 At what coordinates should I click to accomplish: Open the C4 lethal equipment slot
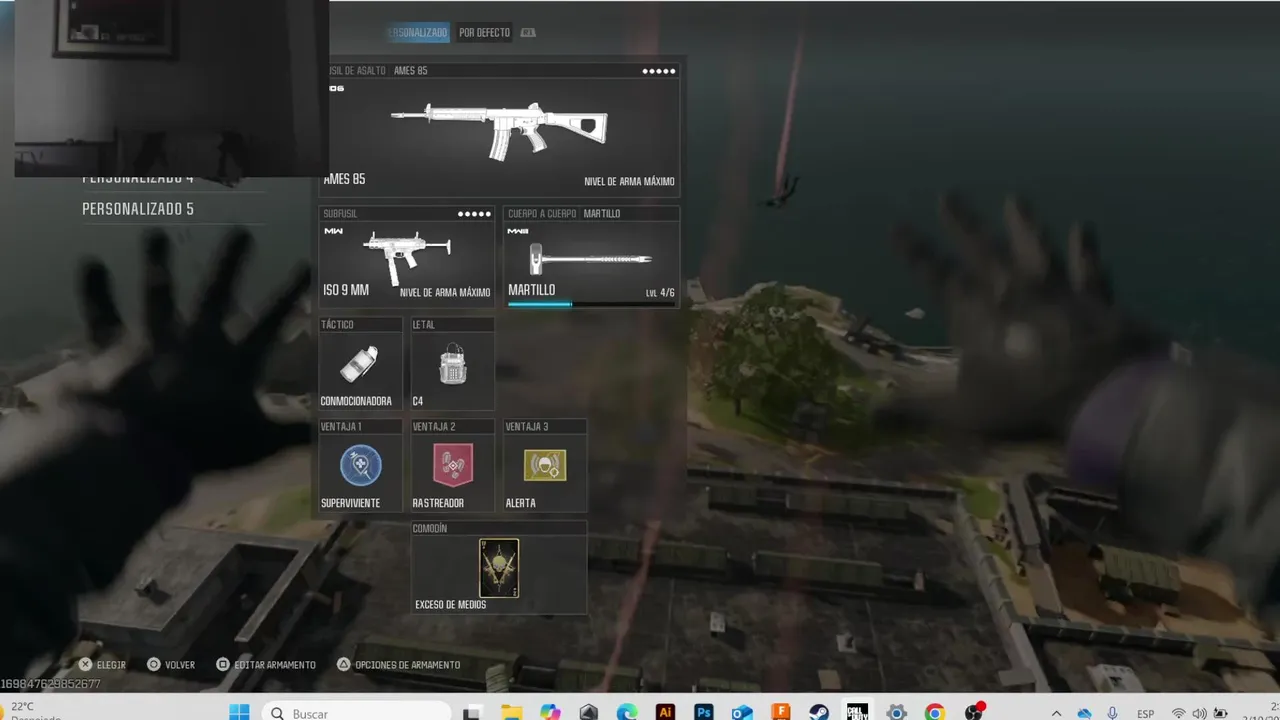[x=452, y=364]
